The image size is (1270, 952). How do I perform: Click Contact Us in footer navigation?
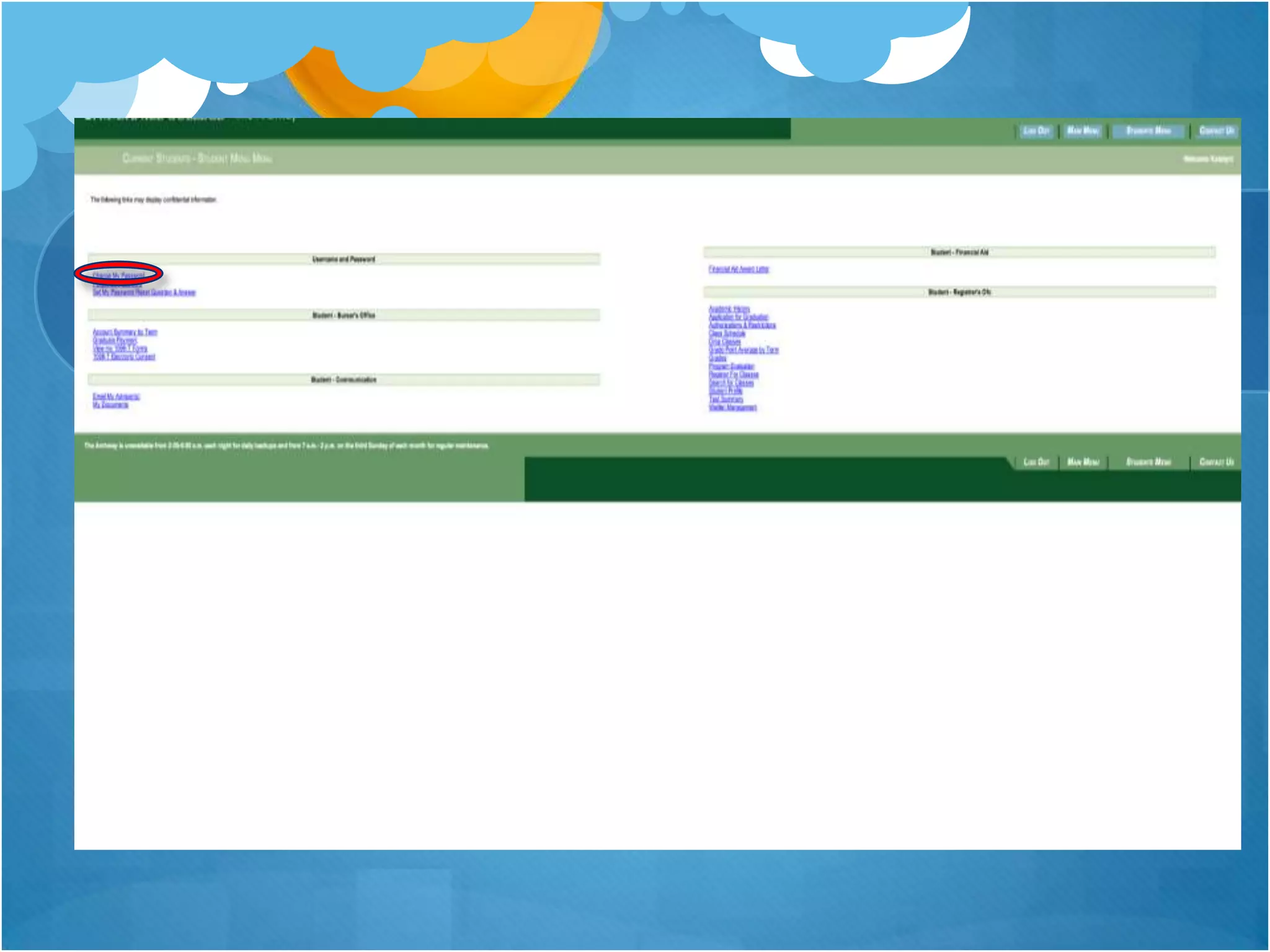1216,462
